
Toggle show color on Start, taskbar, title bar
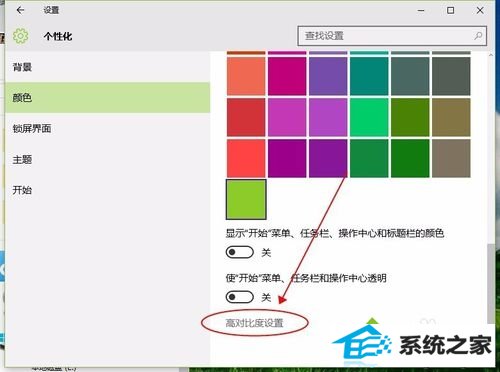[240, 252]
